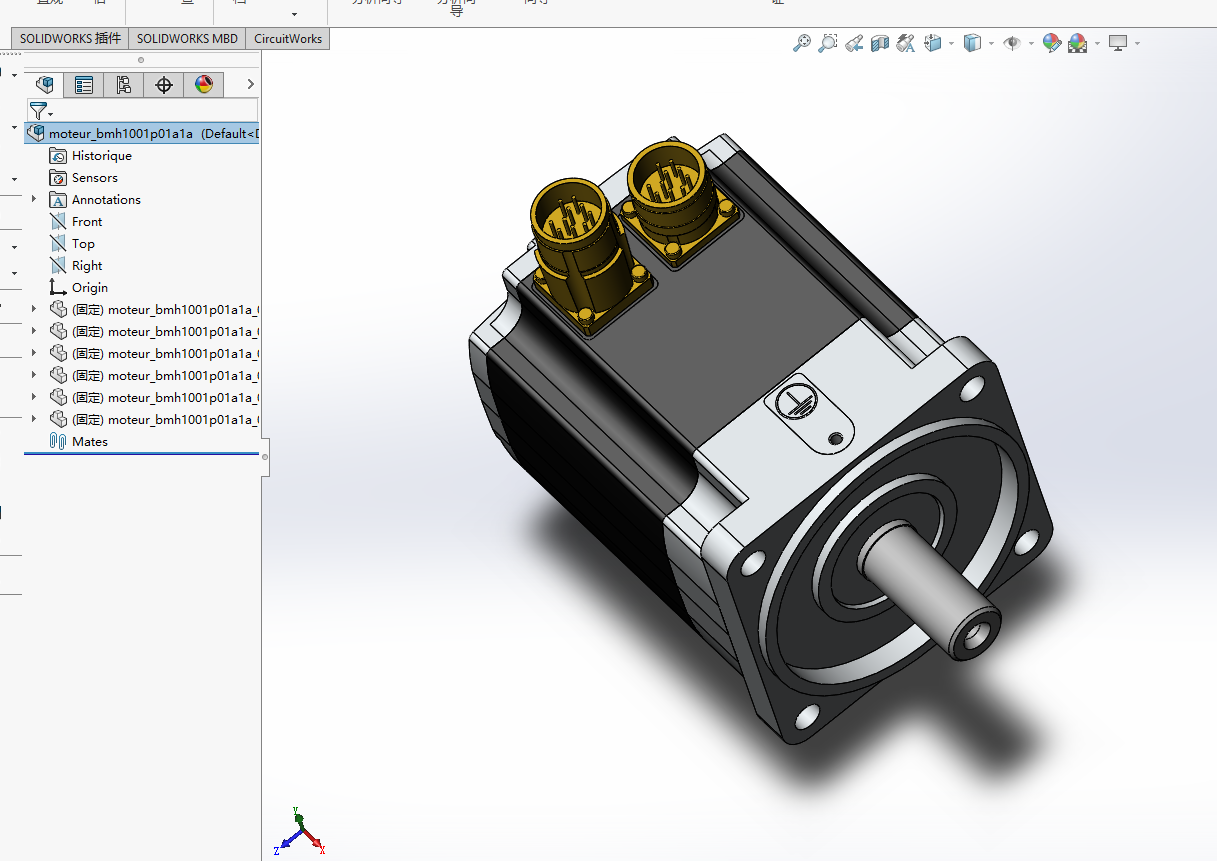Image resolution: width=1217 pixels, height=861 pixels.
Task: Click the Apply Scene icon
Action: [1077, 43]
